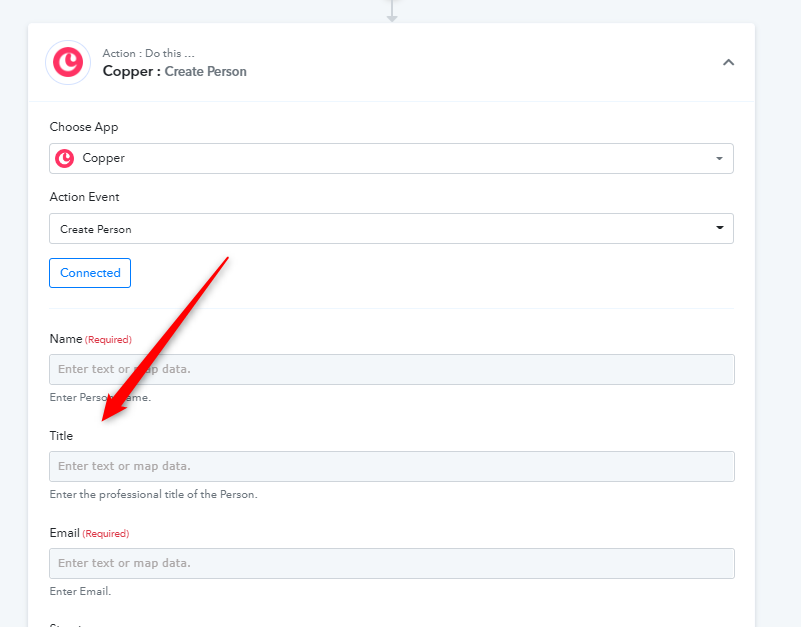Focus the Email input field
Viewport: 801px width, 627px height.
click(392, 564)
